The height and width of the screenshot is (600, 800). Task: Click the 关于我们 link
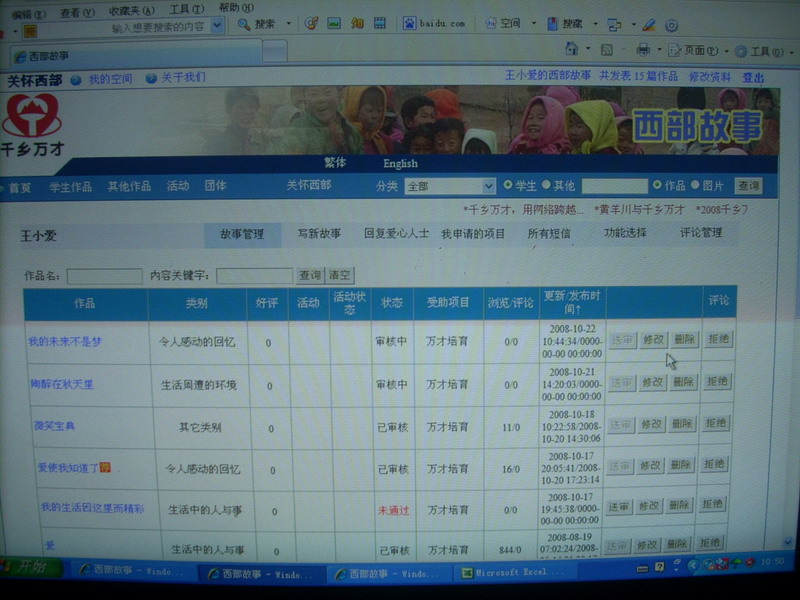coord(183,78)
